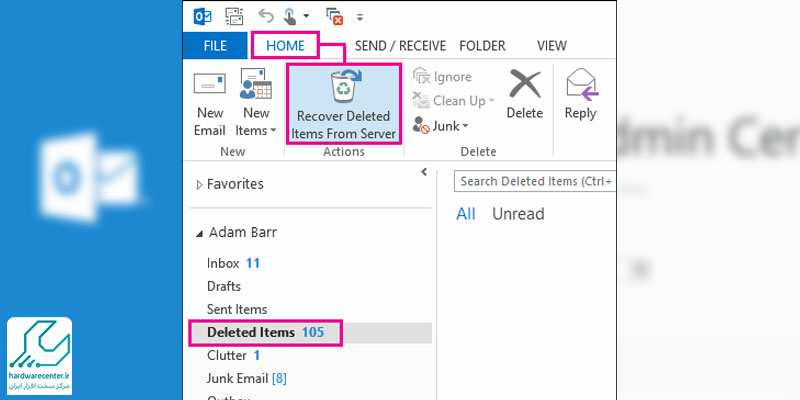The image size is (800, 400).
Task: Open the Junk dropdown menu
Action: click(x=441, y=126)
